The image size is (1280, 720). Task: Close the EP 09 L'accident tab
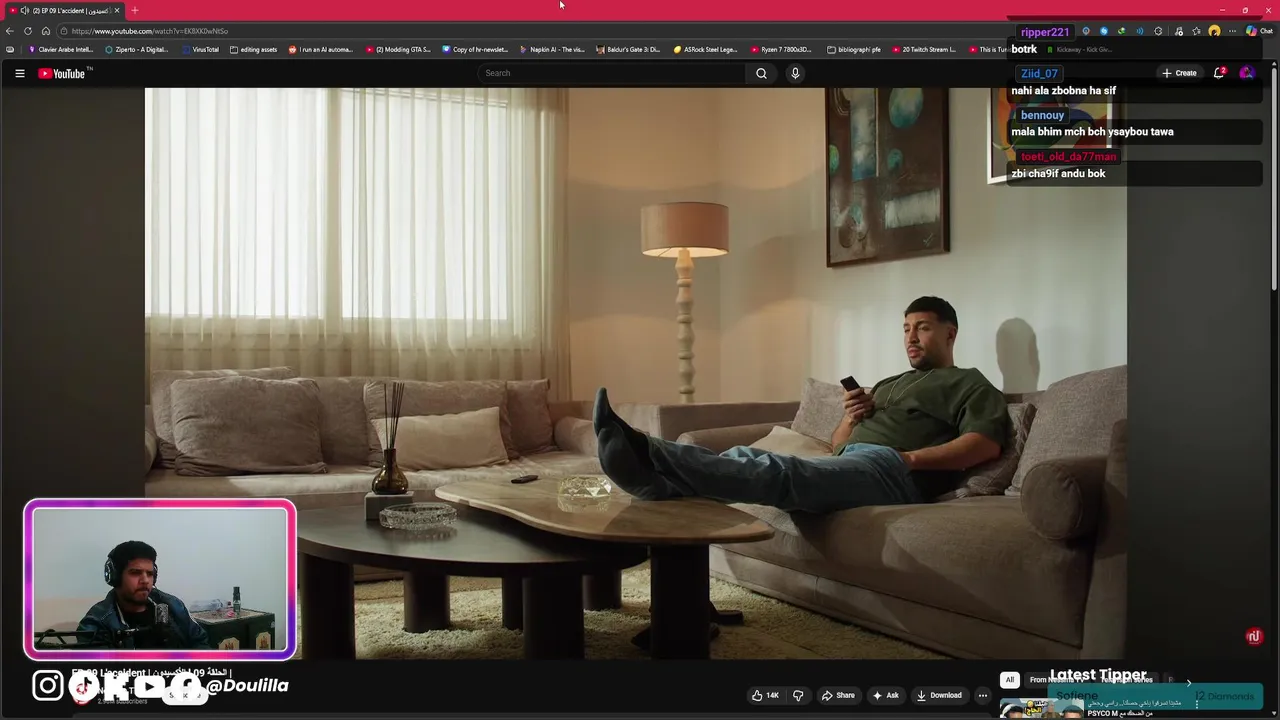(x=117, y=10)
